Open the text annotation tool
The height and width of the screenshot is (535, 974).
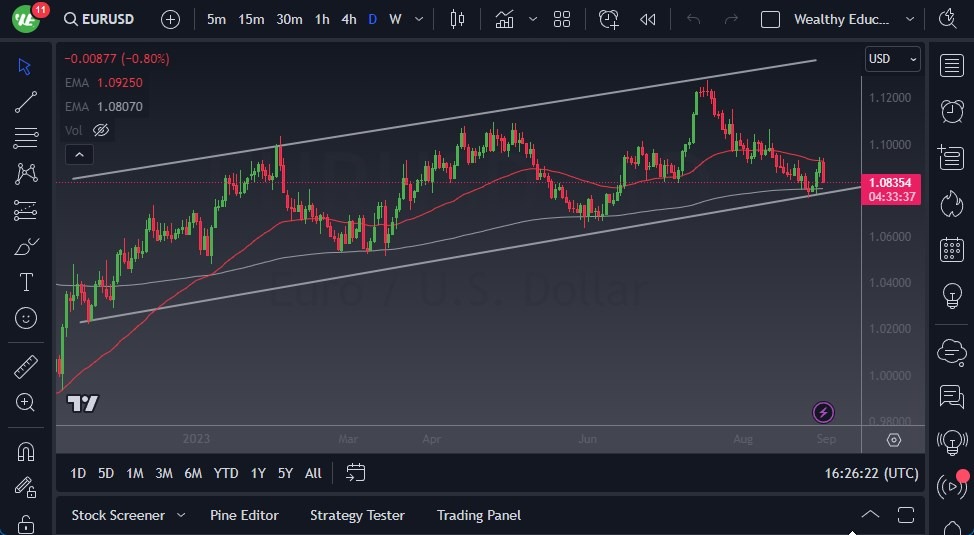click(26, 283)
